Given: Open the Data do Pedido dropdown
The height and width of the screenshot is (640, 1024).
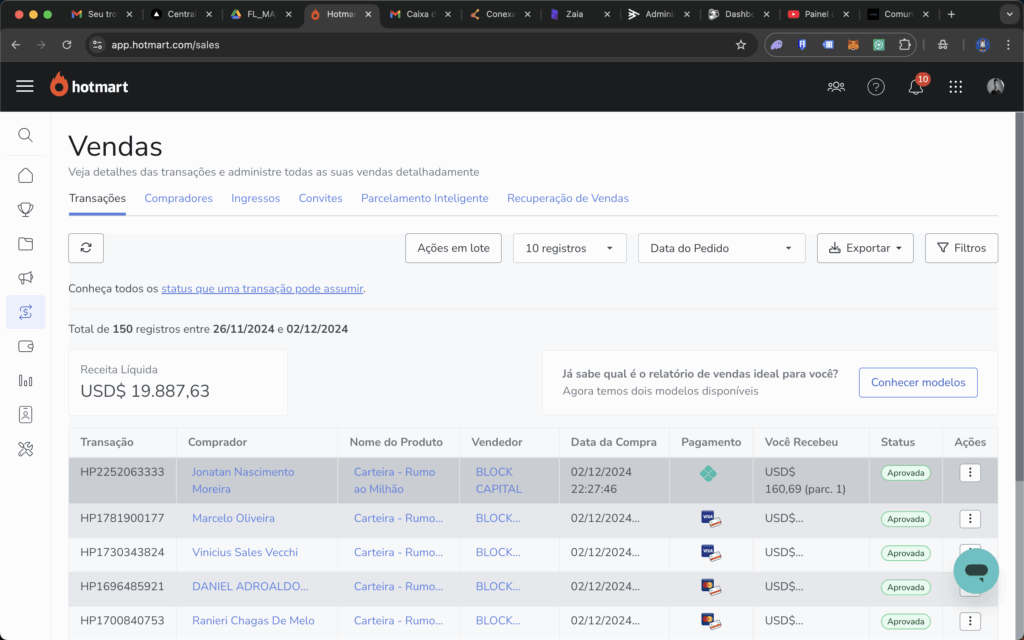Looking at the screenshot, I should 722,248.
